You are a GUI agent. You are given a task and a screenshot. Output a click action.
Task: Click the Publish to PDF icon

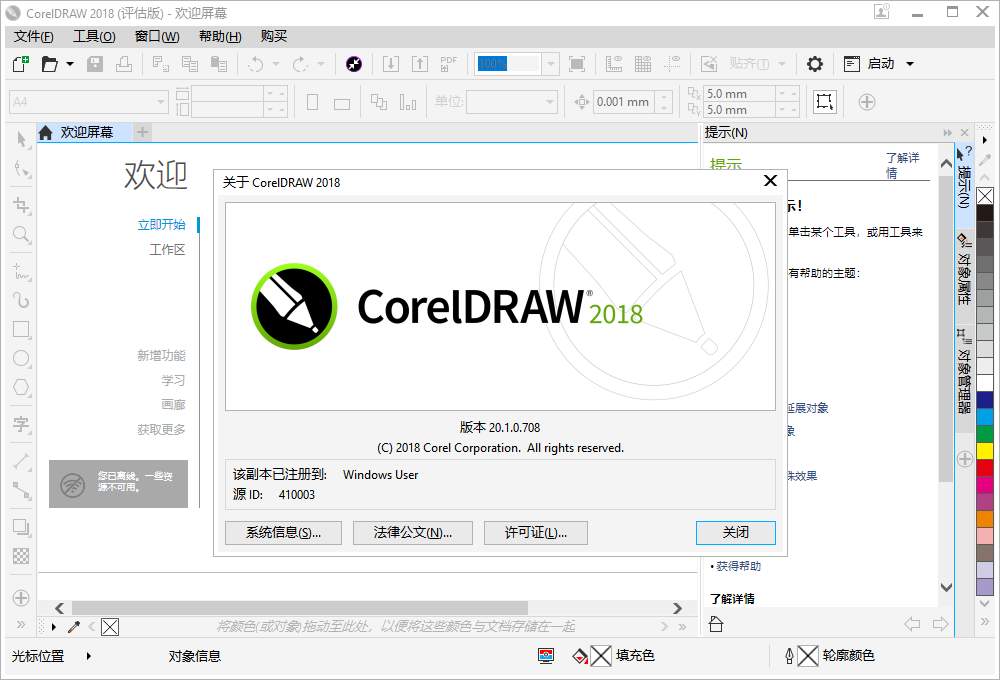448,63
